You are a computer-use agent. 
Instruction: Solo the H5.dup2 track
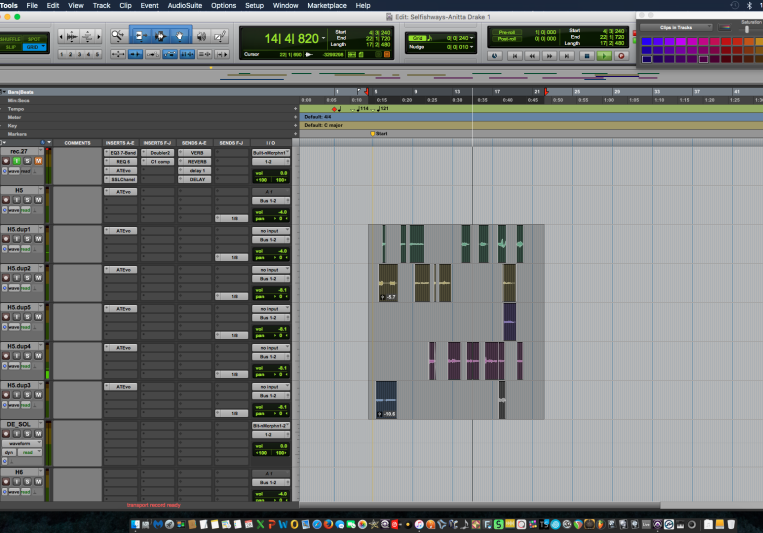[x=27, y=277]
